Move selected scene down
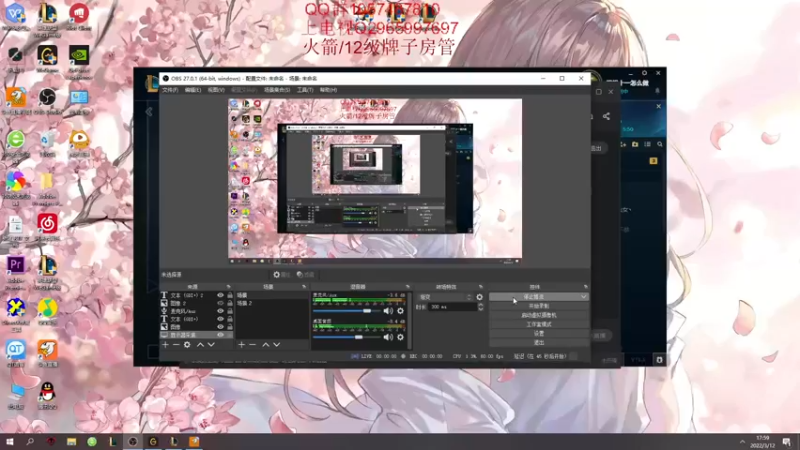Screen dimensions: 800x450 [x=277, y=345]
